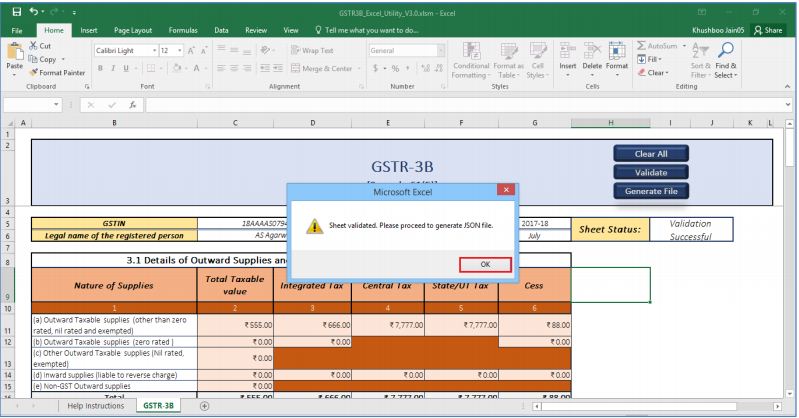799x418 pixels.
Task: Click the Font Color icon
Action: (x=196, y=68)
